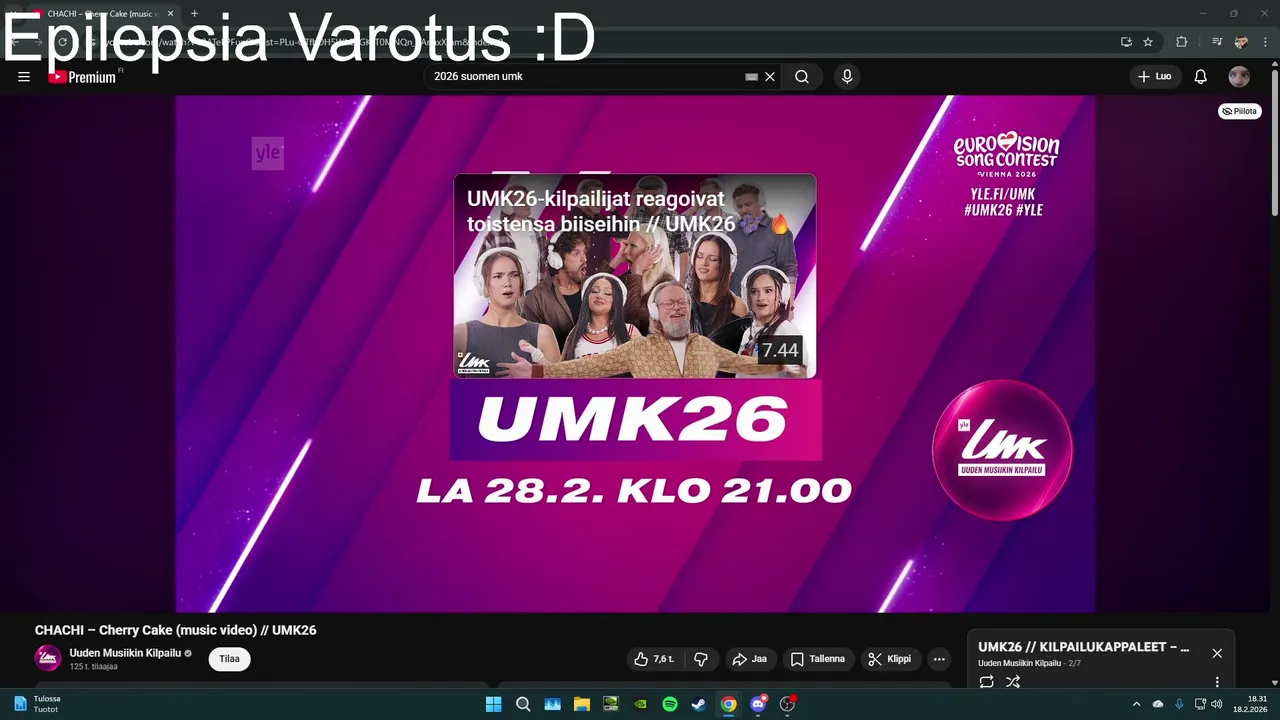1280x720 pixels.
Task: Open YouTube notifications bell
Action: (x=1201, y=77)
